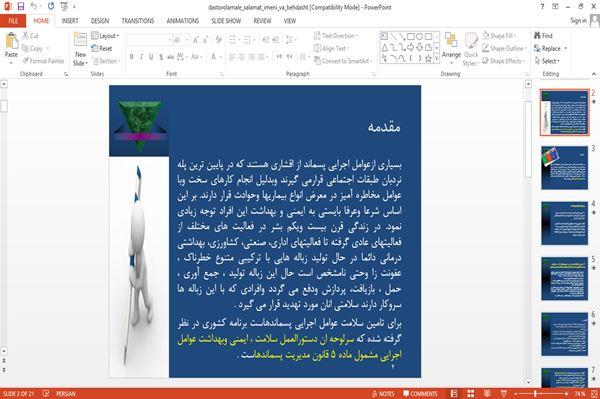
Task: Open the Layout dropdown
Action: click(x=105, y=36)
